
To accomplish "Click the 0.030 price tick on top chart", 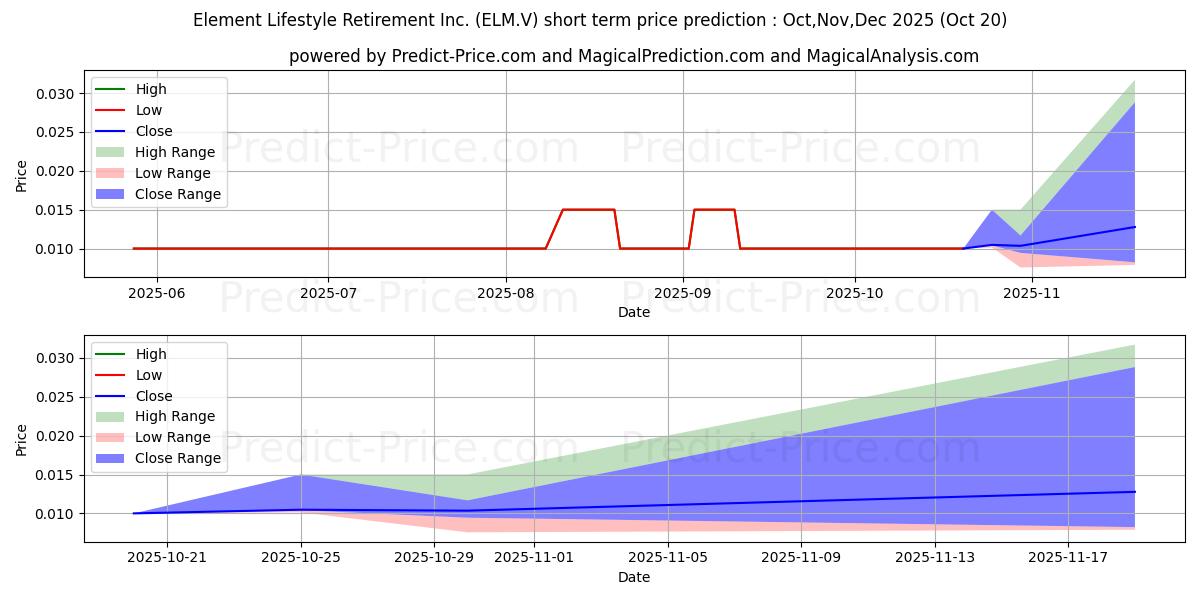I will pyautogui.click(x=56, y=94).
